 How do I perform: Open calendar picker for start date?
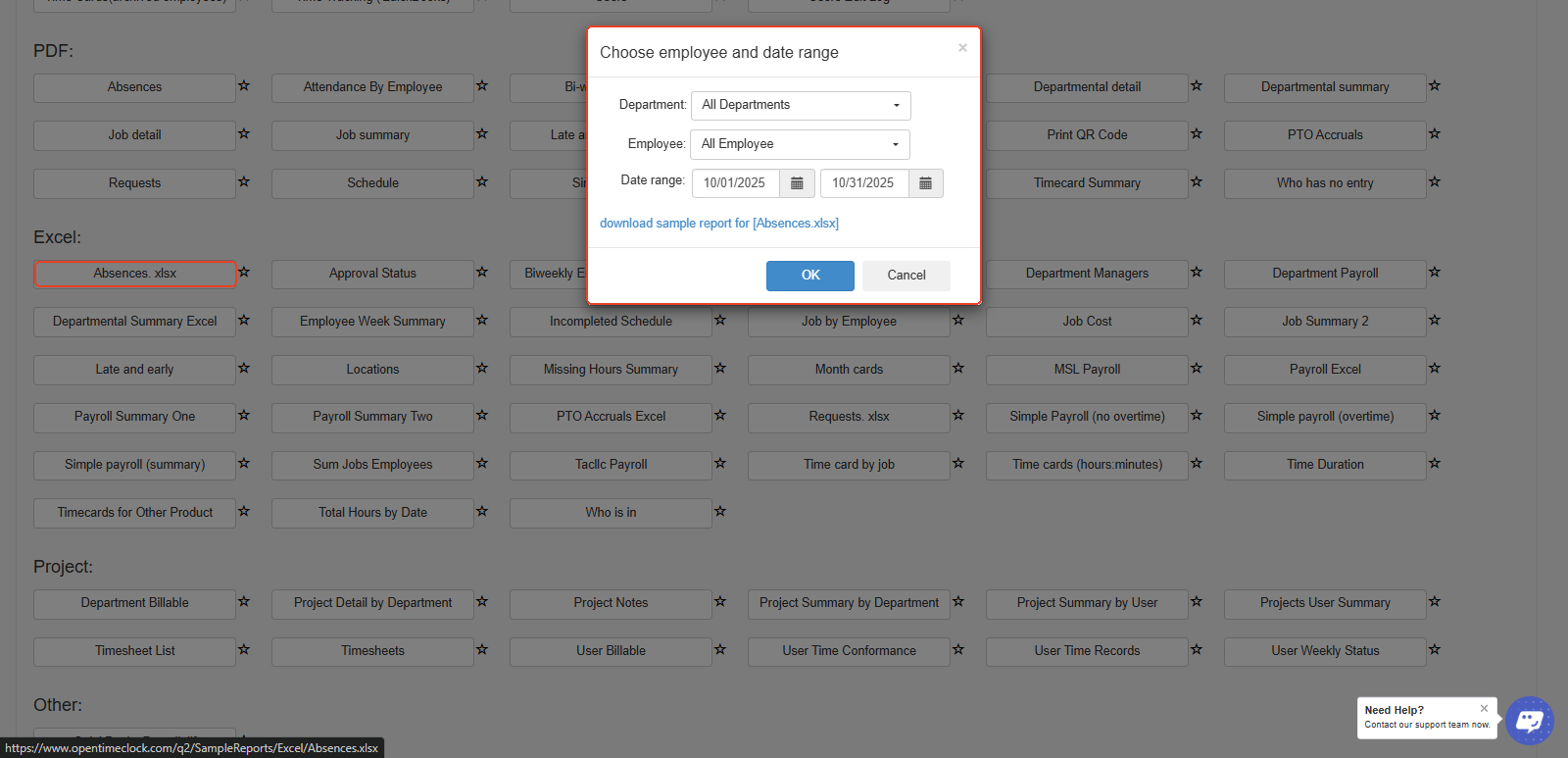click(797, 183)
